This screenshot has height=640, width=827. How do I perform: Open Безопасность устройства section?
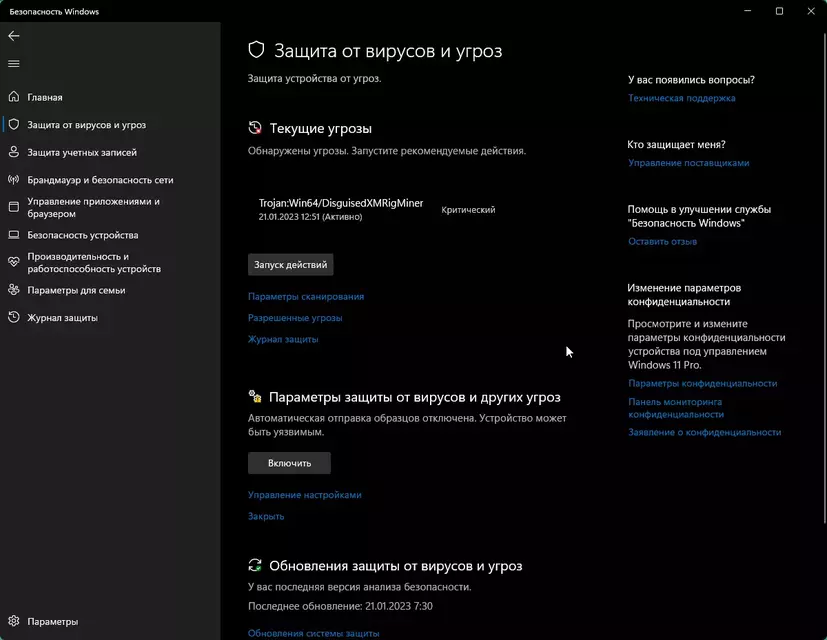[83, 235]
